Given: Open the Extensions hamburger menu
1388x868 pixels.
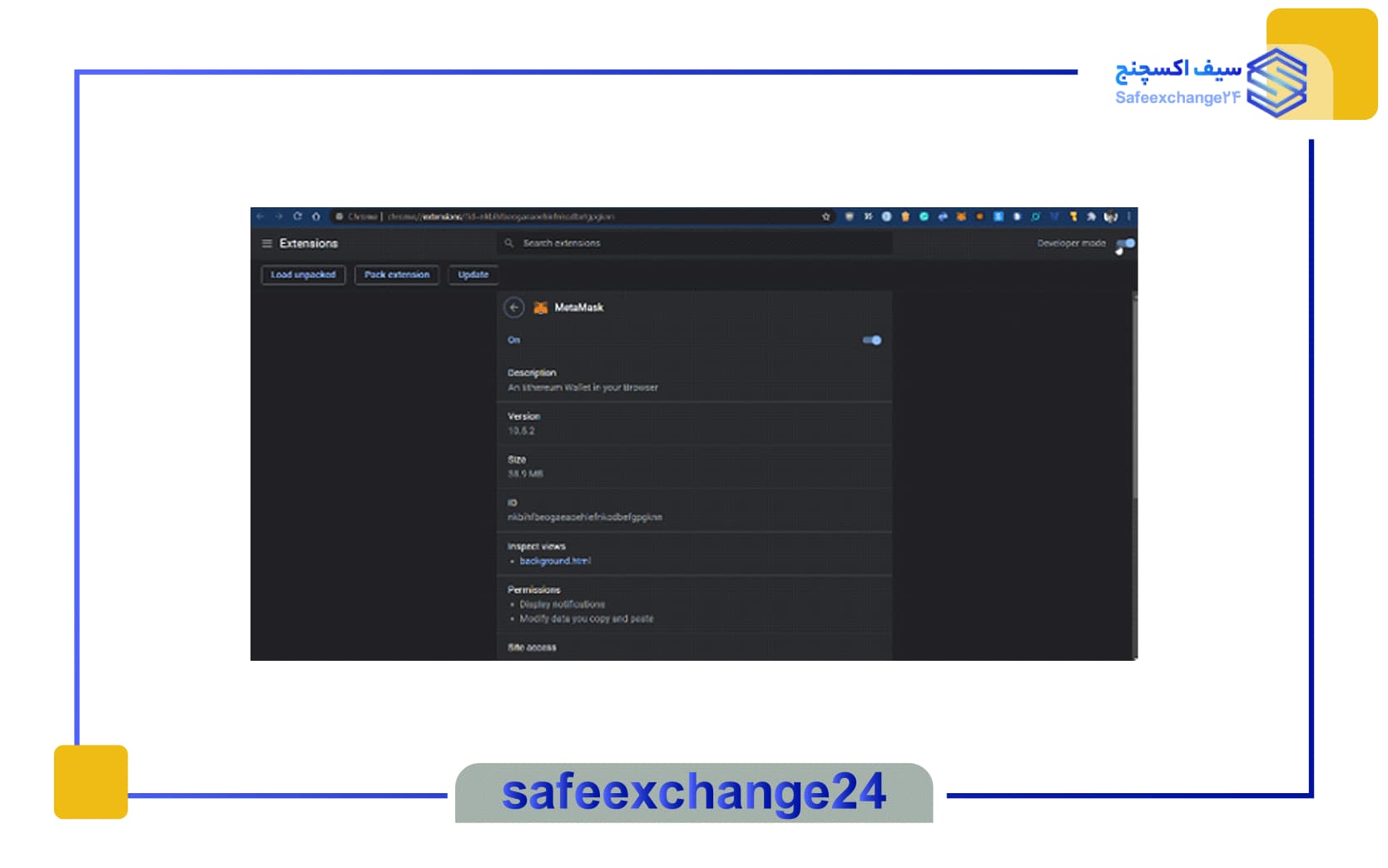Looking at the screenshot, I should pos(267,243).
